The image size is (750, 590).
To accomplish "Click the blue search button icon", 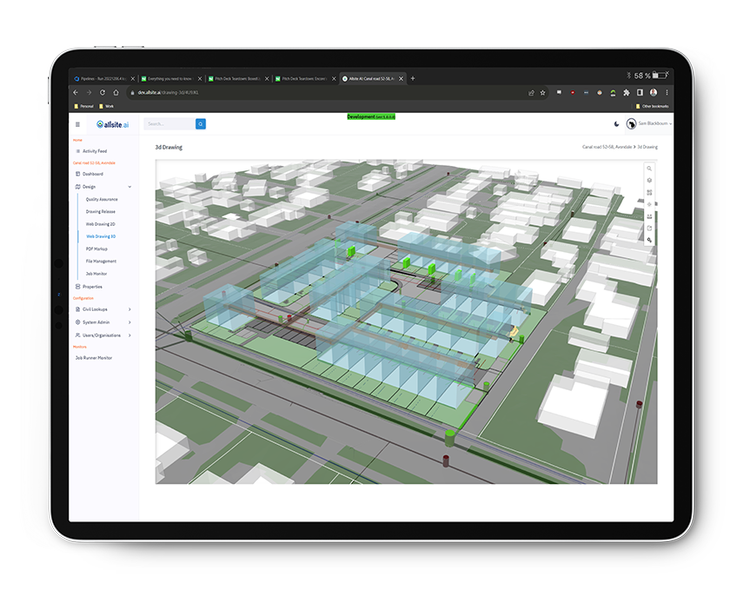I will (x=200, y=124).
